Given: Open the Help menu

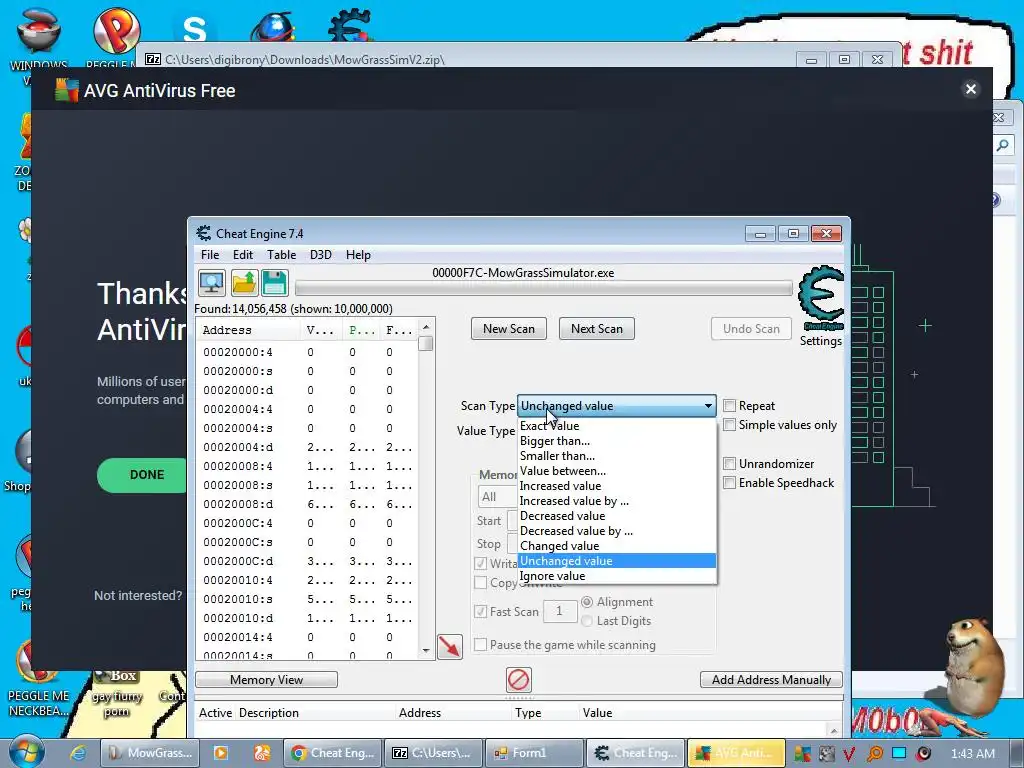Looking at the screenshot, I should click(x=358, y=255).
